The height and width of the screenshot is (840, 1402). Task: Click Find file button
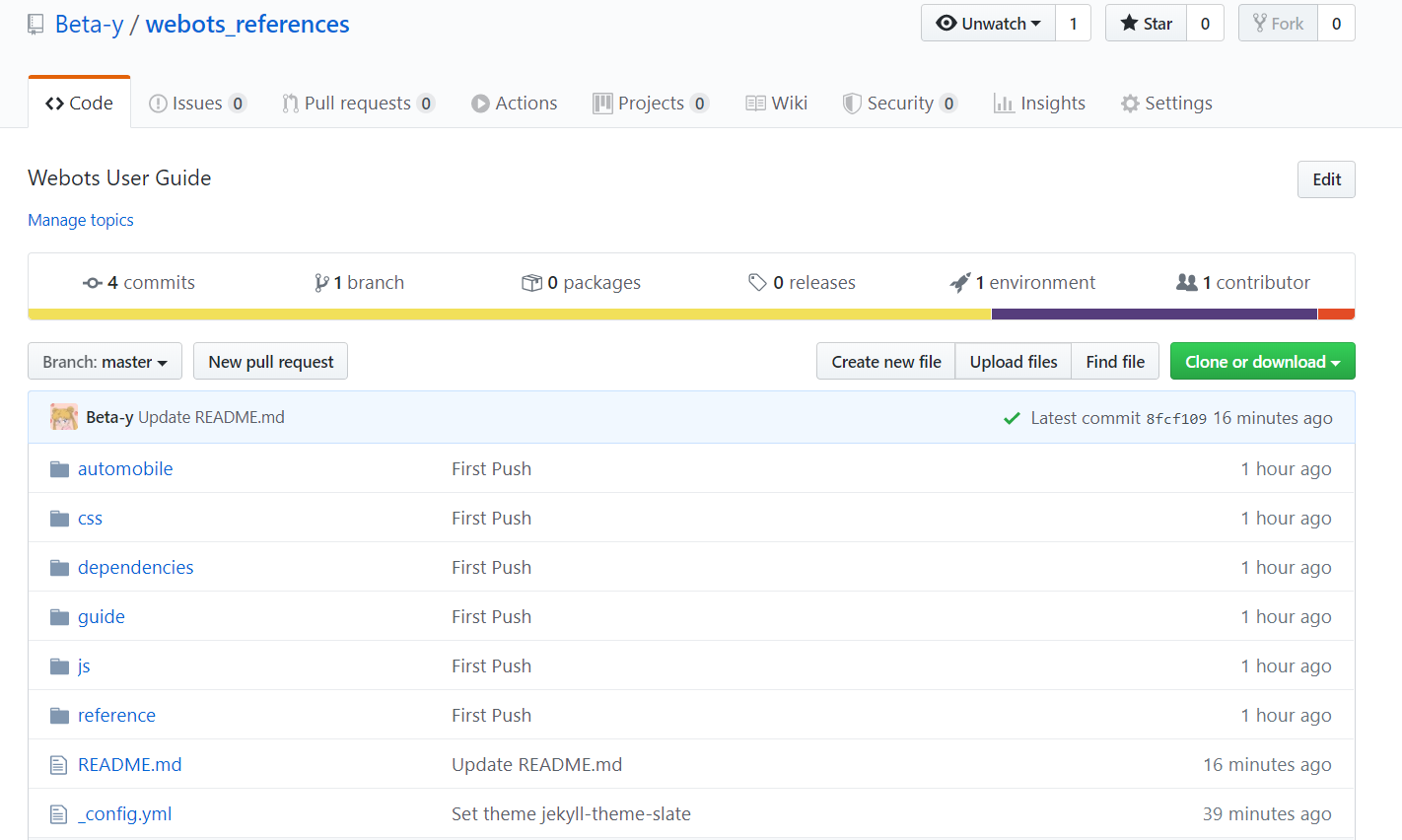1115,362
